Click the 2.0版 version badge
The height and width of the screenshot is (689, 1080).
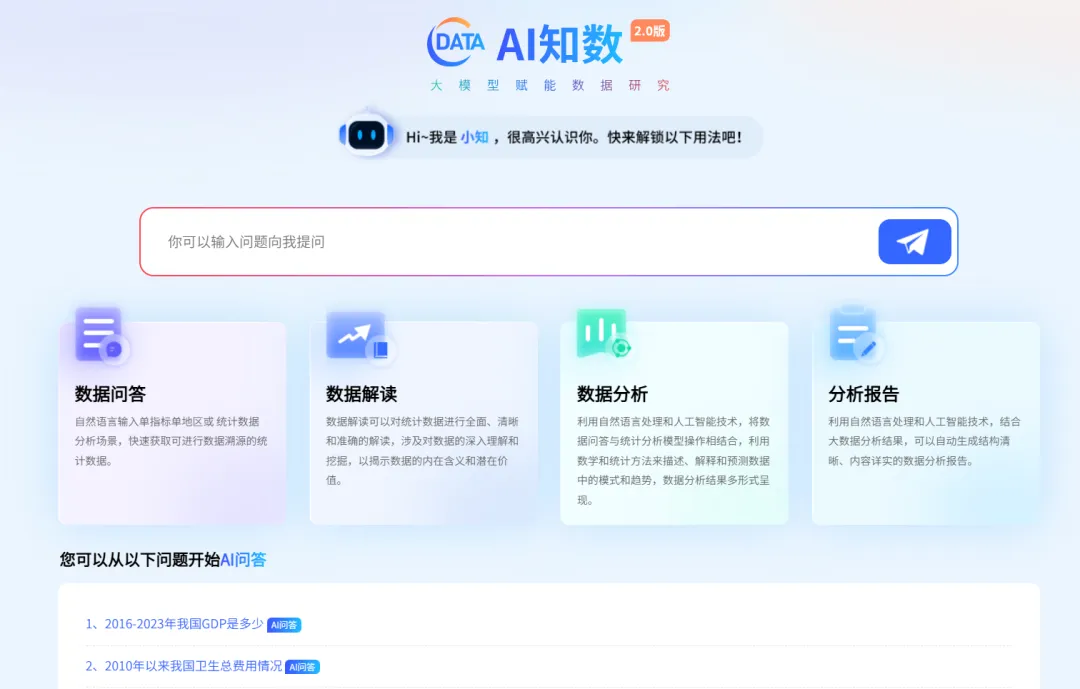[x=650, y=30]
